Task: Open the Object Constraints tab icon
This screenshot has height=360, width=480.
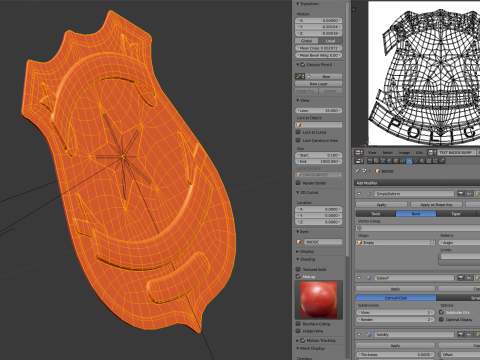Action: pyautogui.click(x=402, y=161)
